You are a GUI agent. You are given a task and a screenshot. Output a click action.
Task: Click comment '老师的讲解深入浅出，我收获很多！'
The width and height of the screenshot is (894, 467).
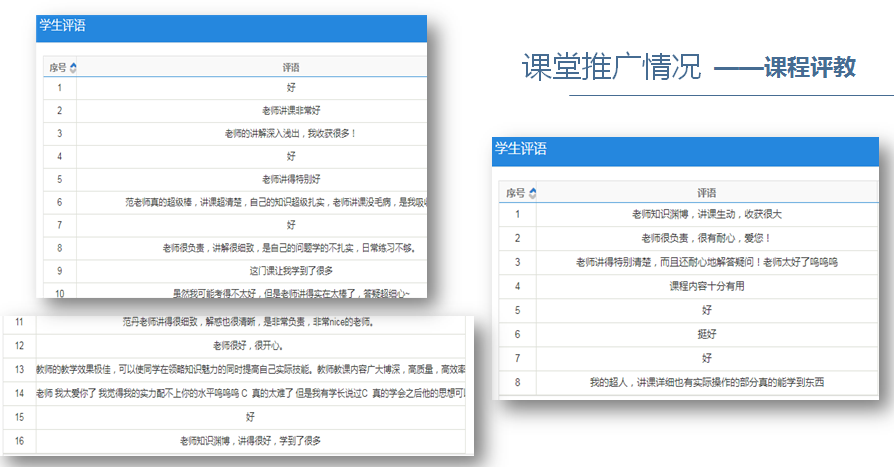(291, 133)
